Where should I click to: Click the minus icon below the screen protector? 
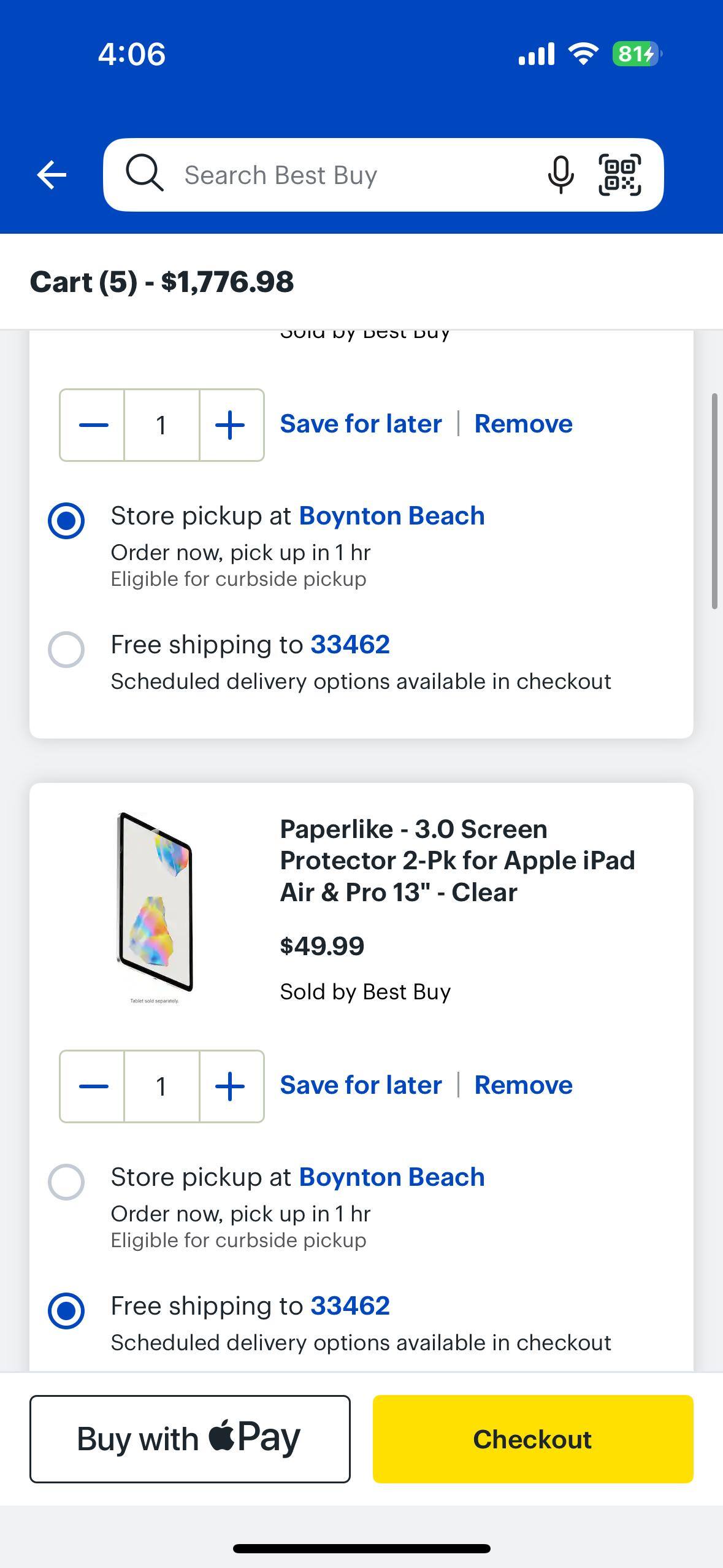click(x=92, y=1085)
